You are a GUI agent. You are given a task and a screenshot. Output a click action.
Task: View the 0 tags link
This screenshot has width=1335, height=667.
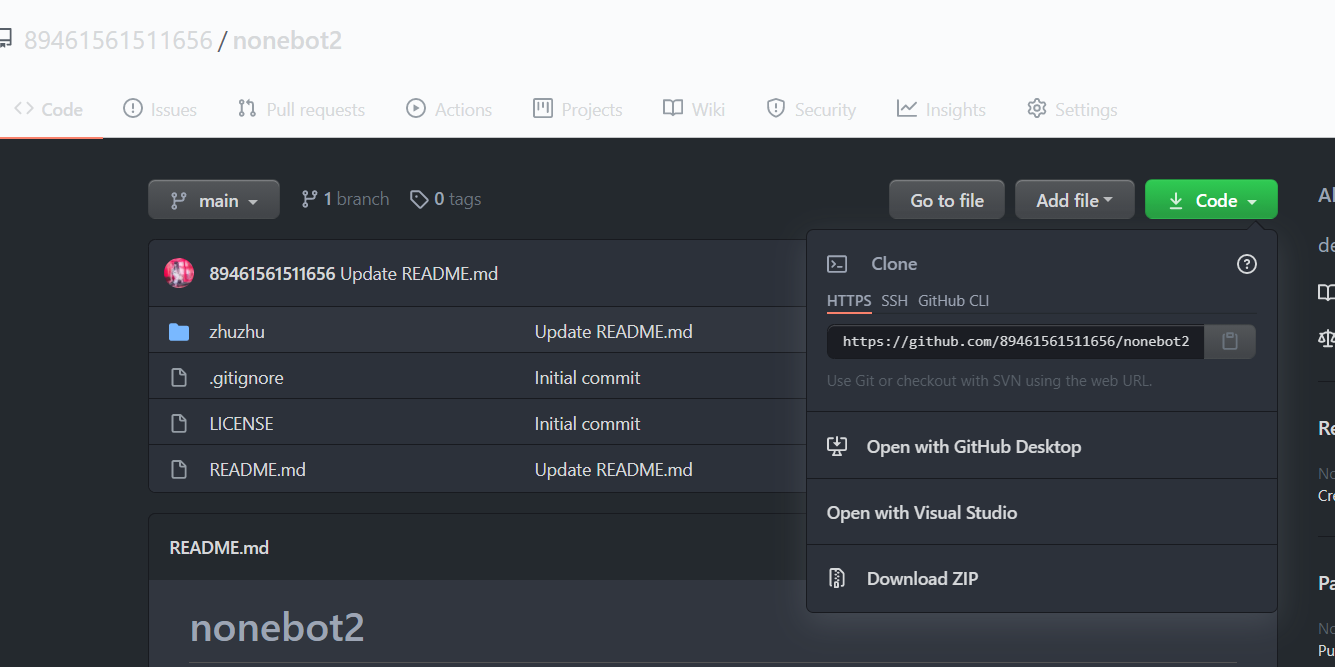pos(445,199)
